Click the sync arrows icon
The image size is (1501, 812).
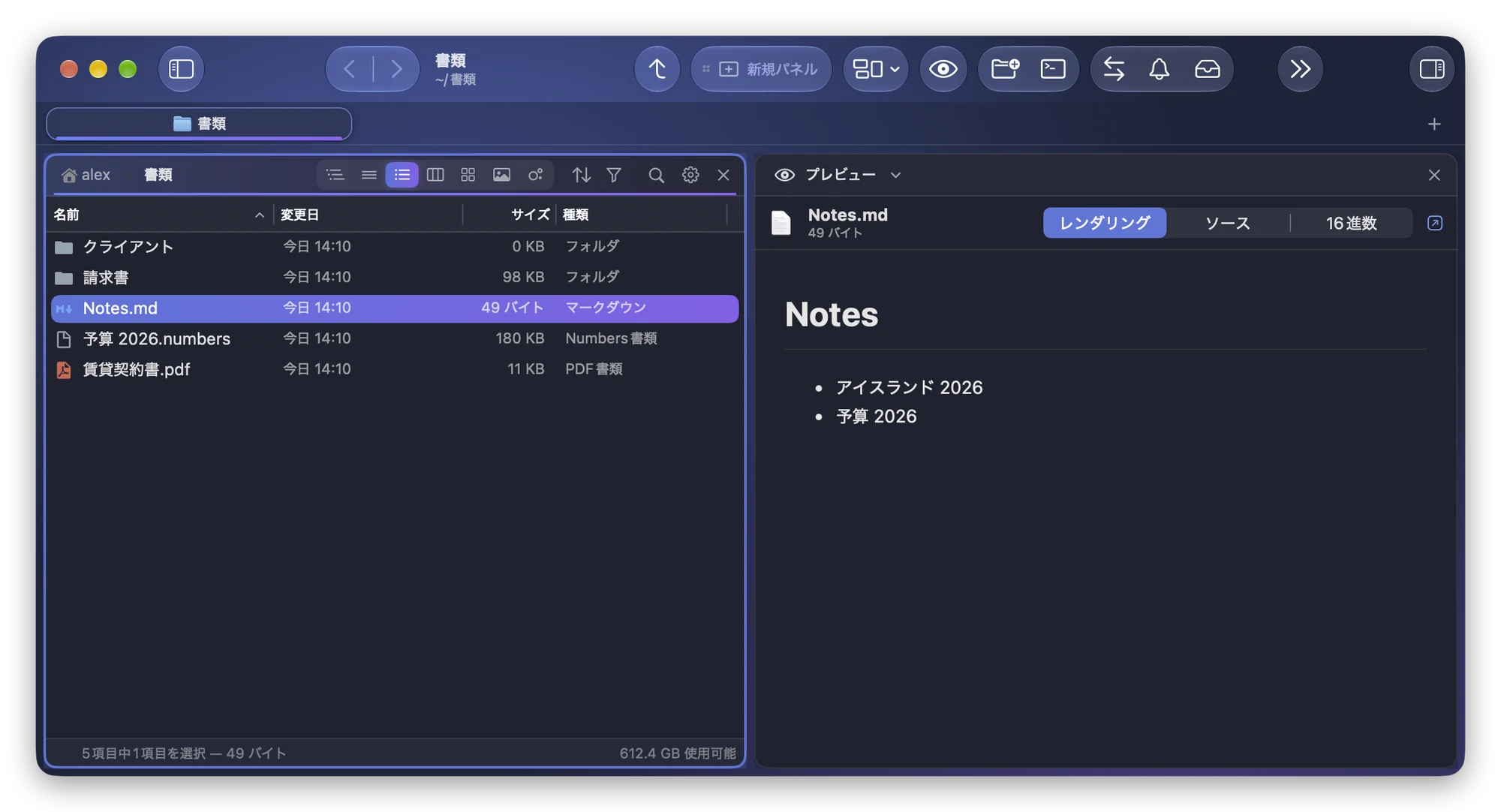1114,69
